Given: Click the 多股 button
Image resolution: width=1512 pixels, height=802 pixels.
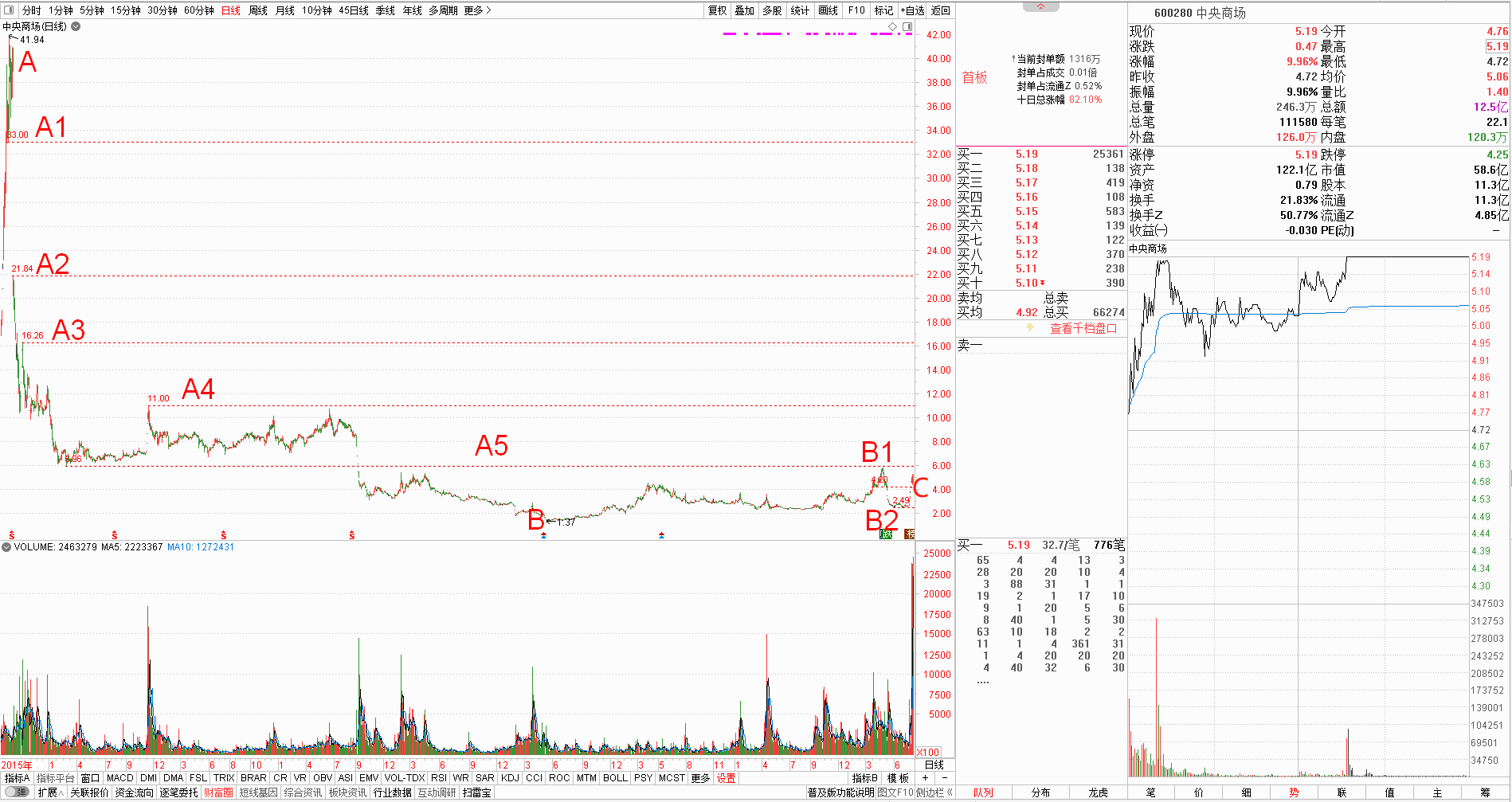Looking at the screenshot, I should tap(772, 10).
